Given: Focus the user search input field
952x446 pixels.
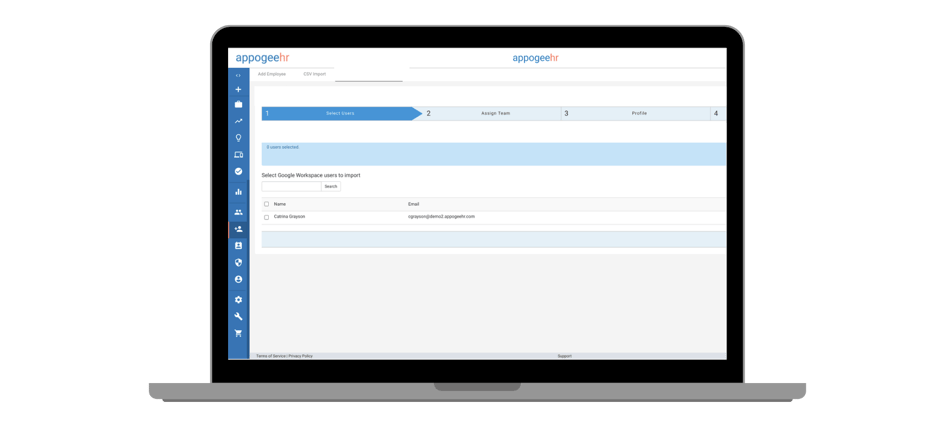Looking at the screenshot, I should pos(291,186).
